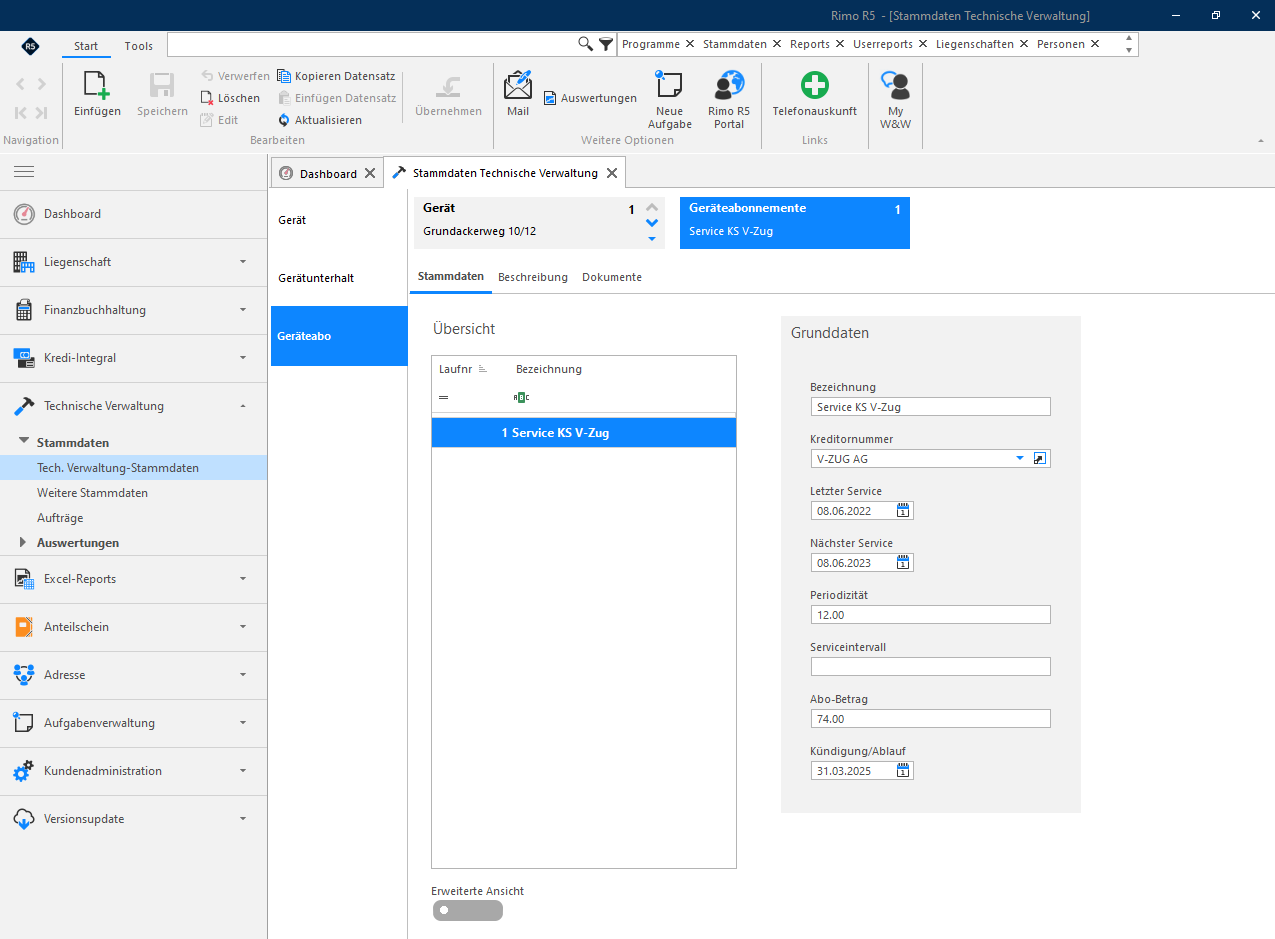Select Gerätunterhalt in the left panel
This screenshot has height=939, width=1275.
(339, 278)
